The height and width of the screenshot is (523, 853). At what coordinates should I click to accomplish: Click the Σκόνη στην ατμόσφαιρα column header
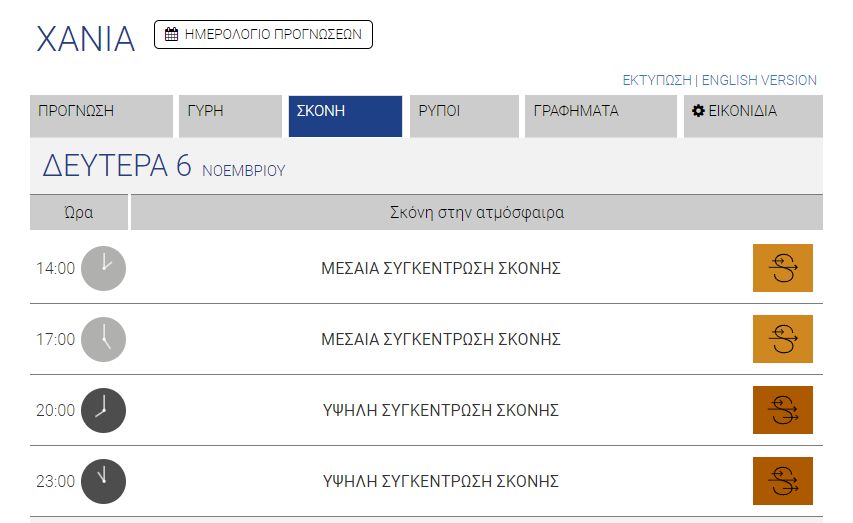pos(476,213)
